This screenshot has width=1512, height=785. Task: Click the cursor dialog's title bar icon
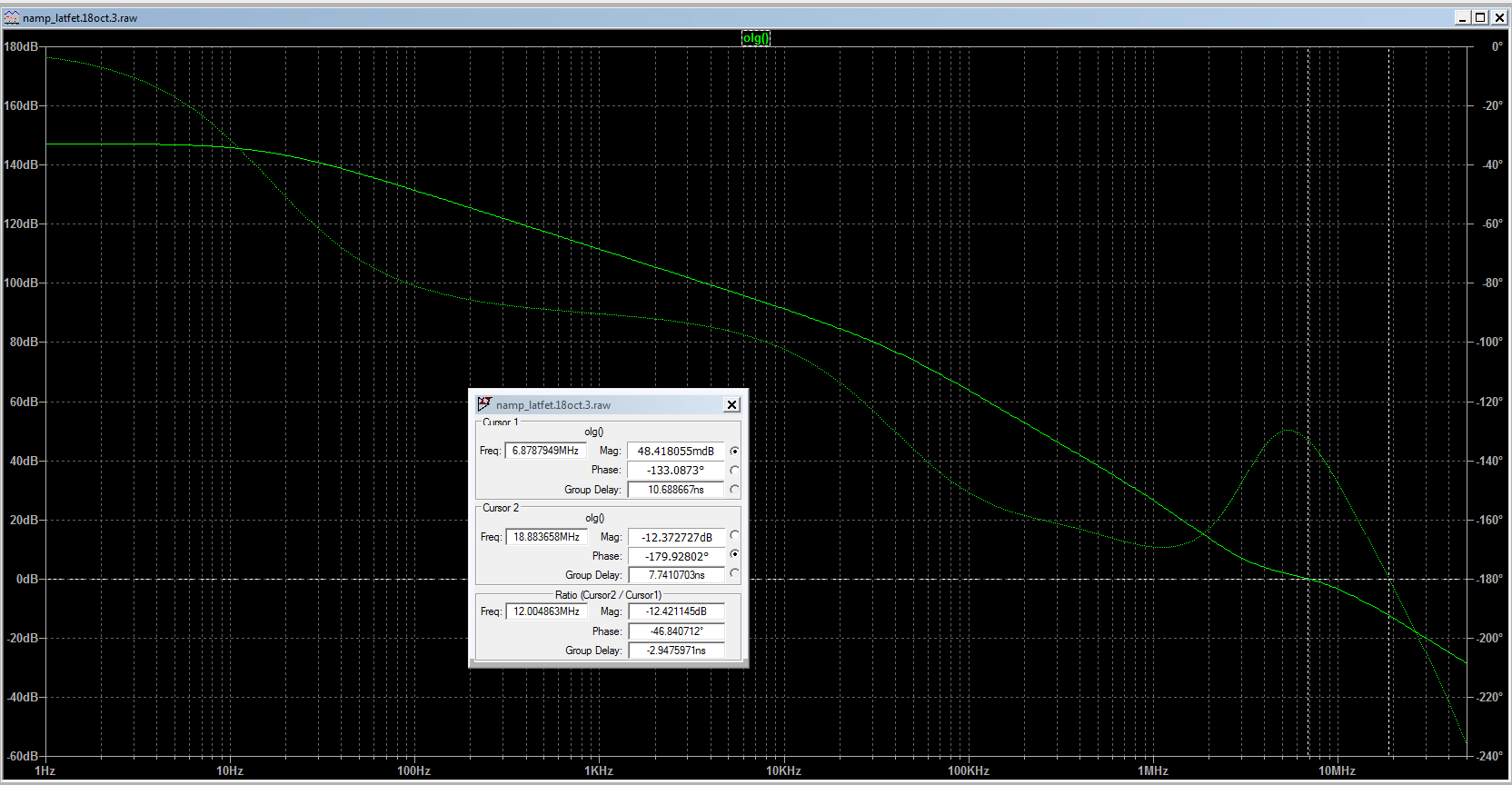484,404
